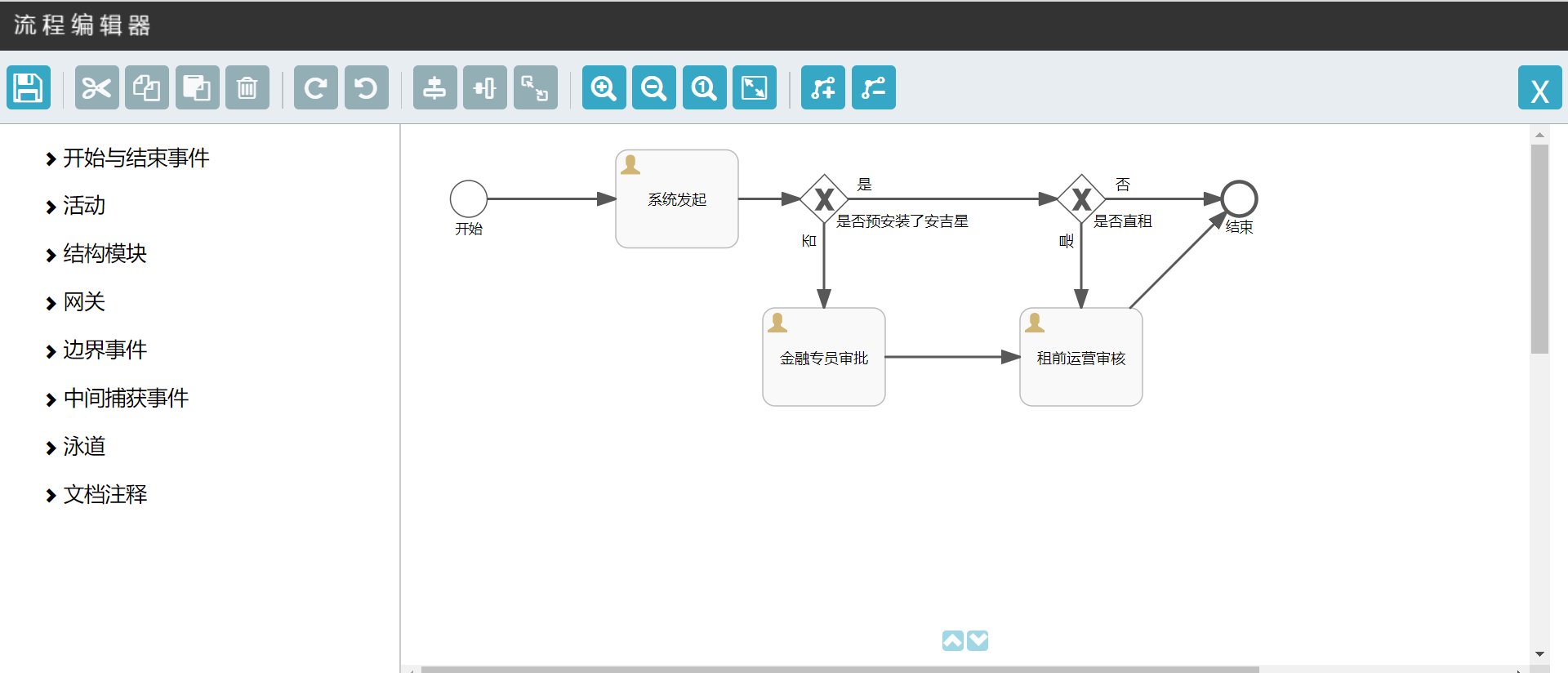The width and height of the screenshot is (1568, 673).
Task: Align elements vertically via toolbar icon
Action: (x=434, y=87)
